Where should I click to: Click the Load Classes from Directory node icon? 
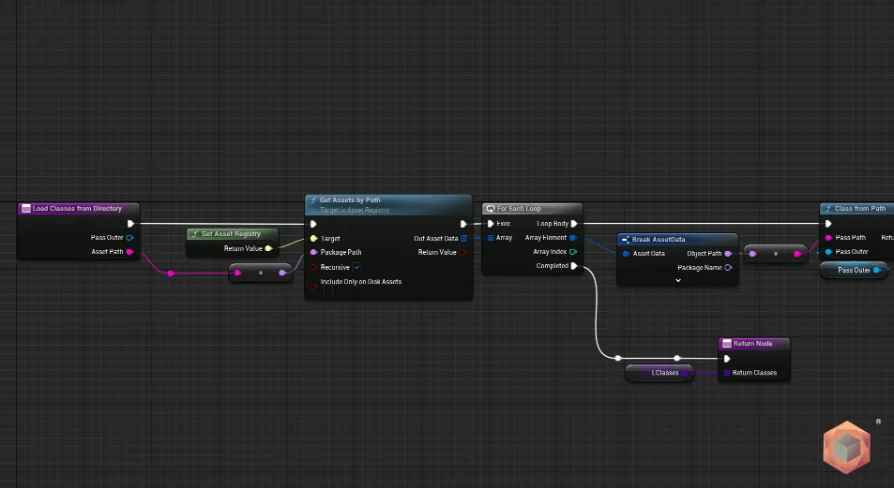26,209
